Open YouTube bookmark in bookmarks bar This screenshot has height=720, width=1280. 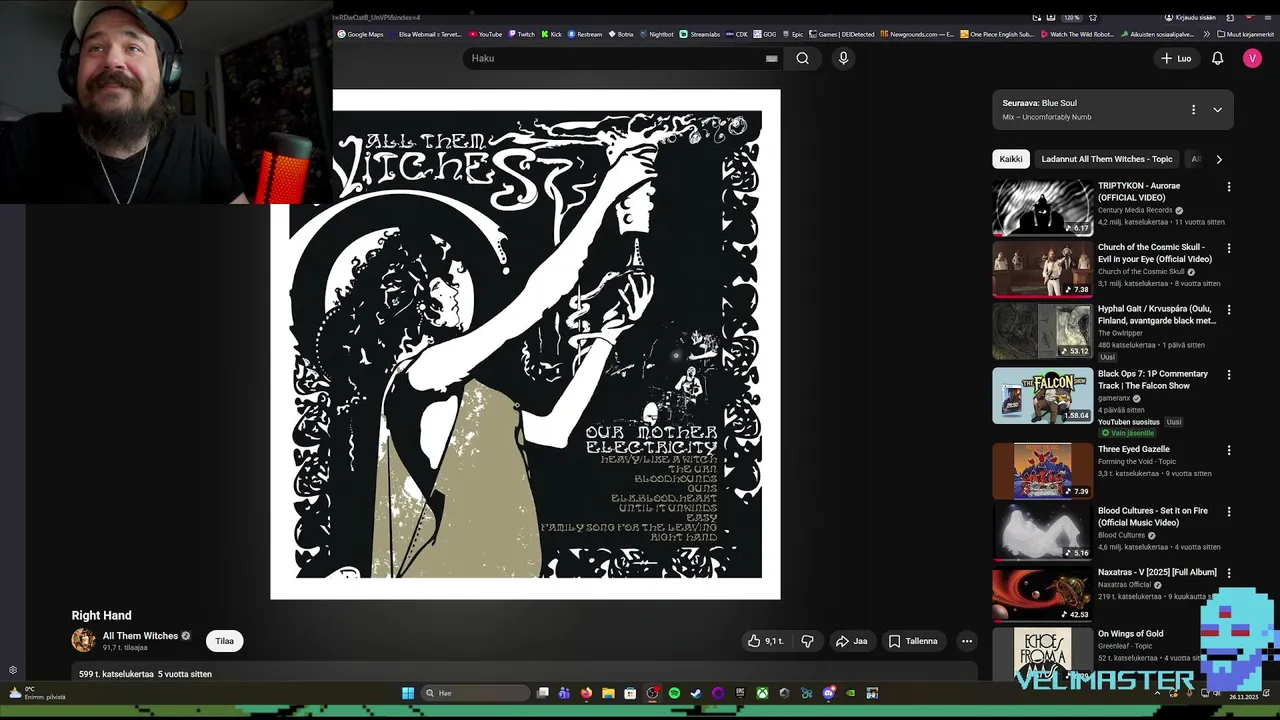485,34
